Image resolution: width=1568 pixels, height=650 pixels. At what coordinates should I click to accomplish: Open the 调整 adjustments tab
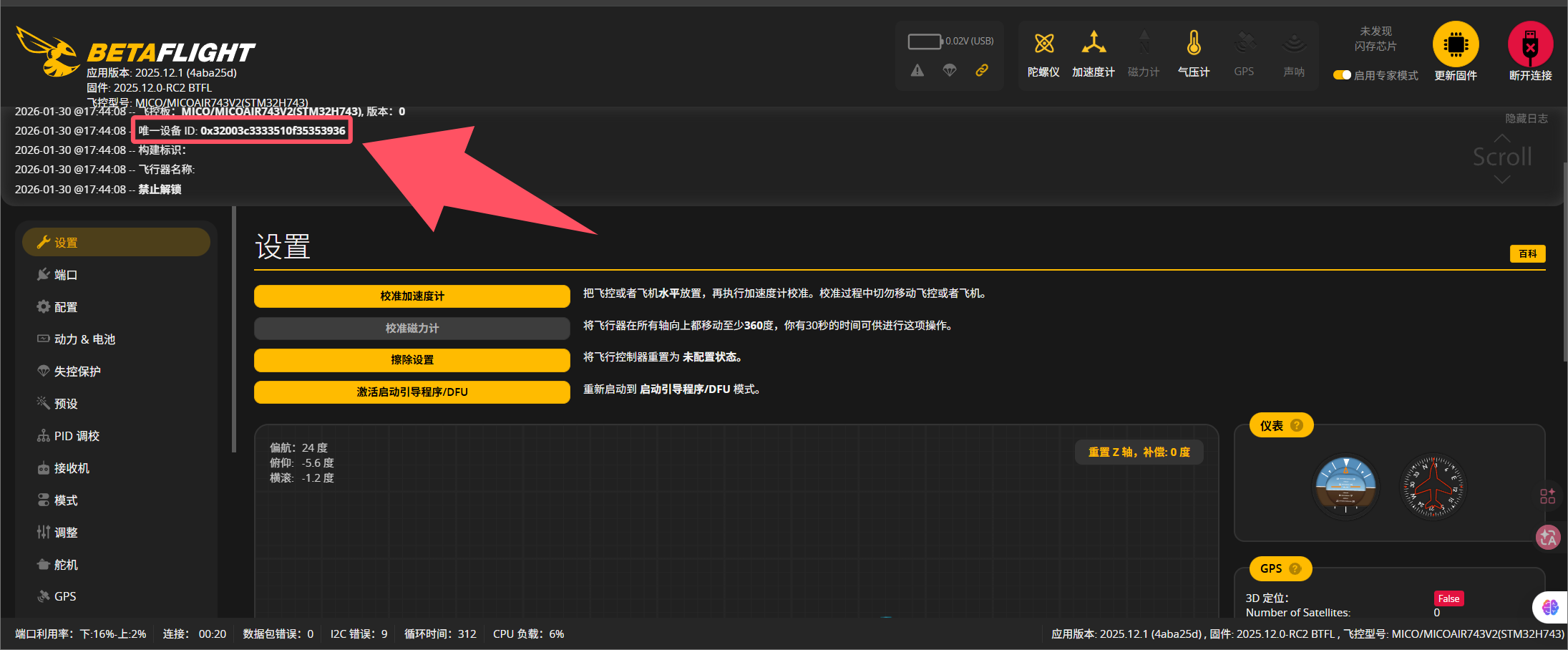point(116,533)
